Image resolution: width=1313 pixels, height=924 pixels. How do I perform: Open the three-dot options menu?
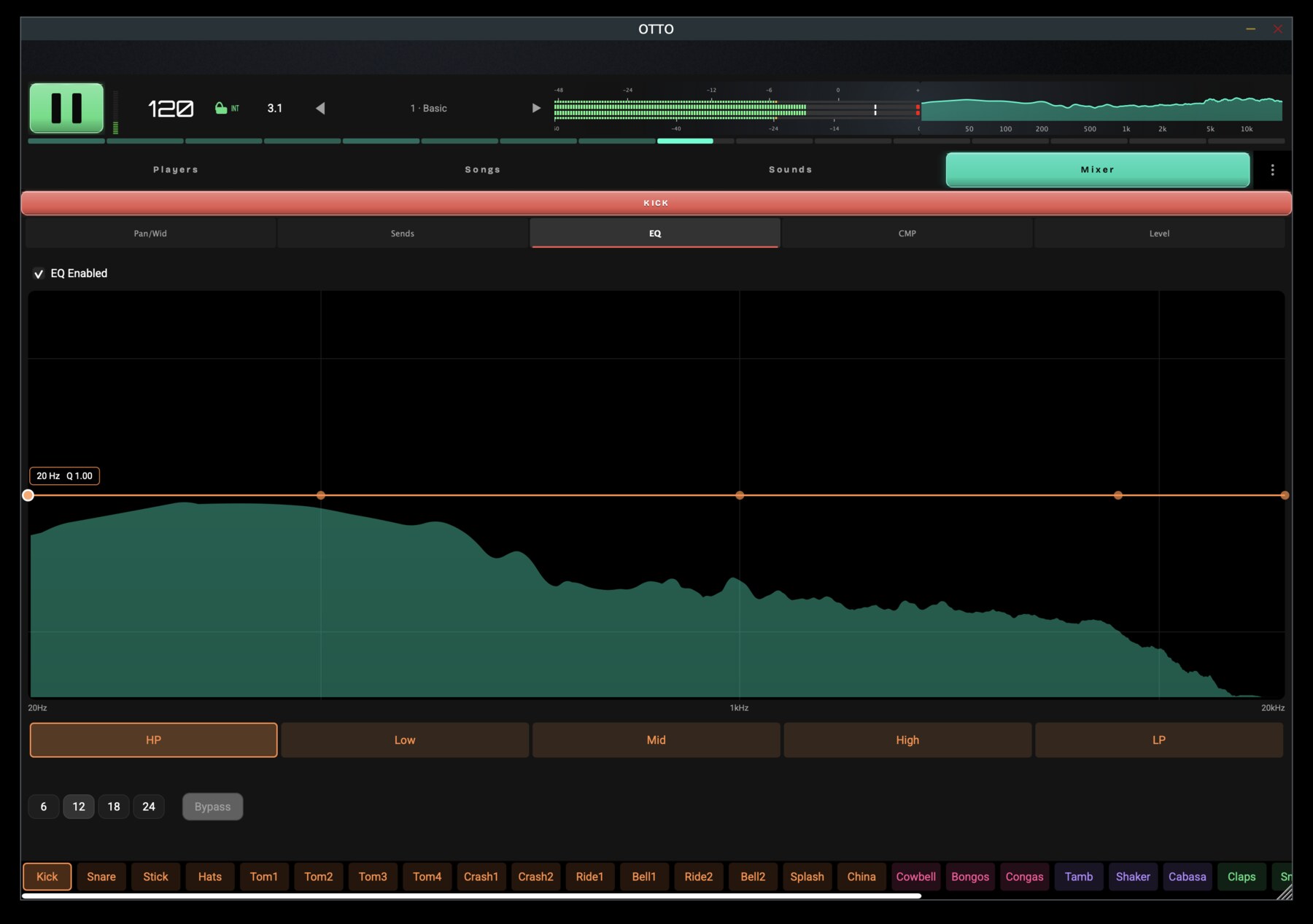point(1272,170)
